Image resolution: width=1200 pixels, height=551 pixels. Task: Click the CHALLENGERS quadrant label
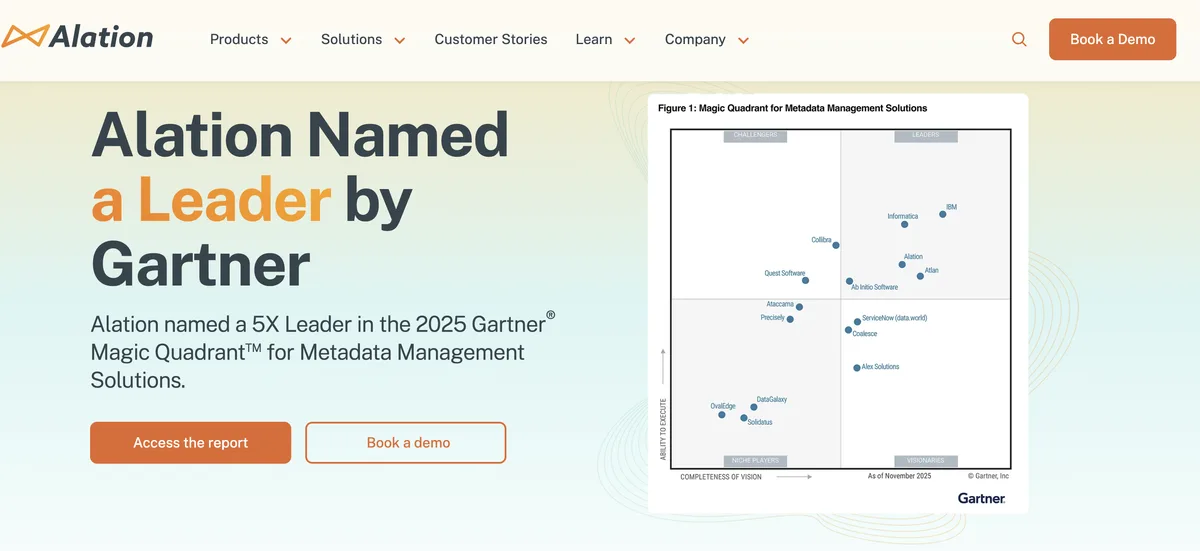tap(755, 135)
